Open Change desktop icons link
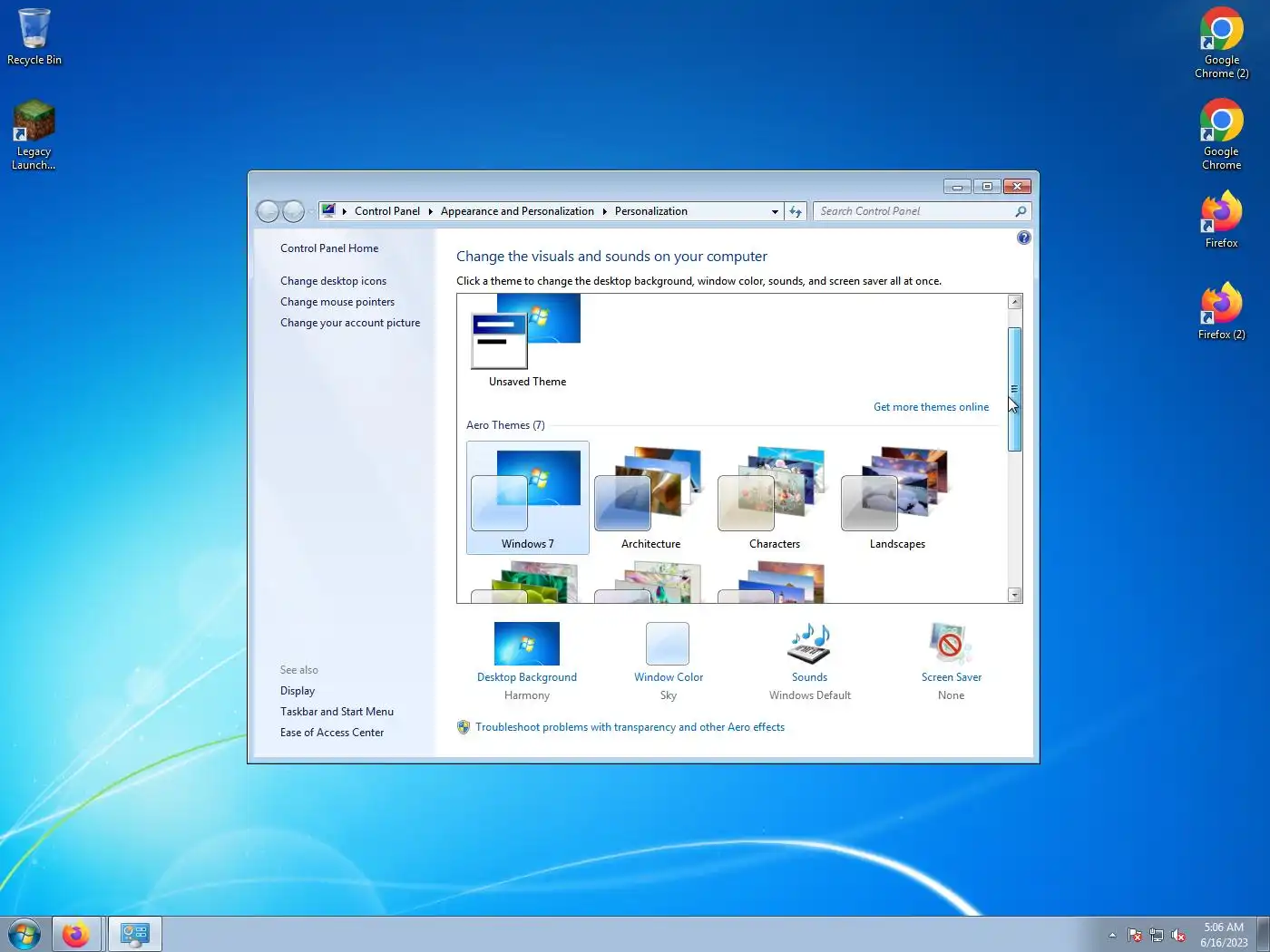This screenshot has height=952, width=1270. click(333, 281)
